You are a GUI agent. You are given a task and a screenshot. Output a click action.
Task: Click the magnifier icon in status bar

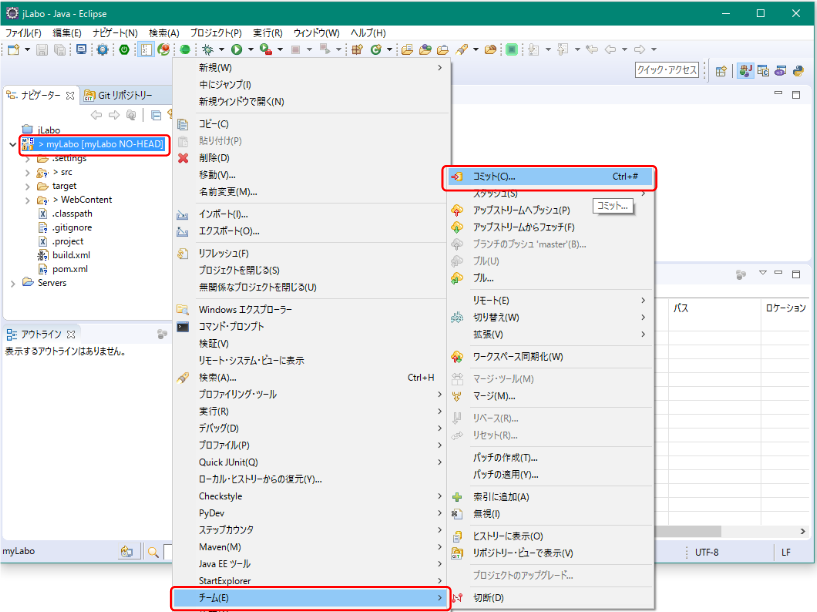pos(153,552)
